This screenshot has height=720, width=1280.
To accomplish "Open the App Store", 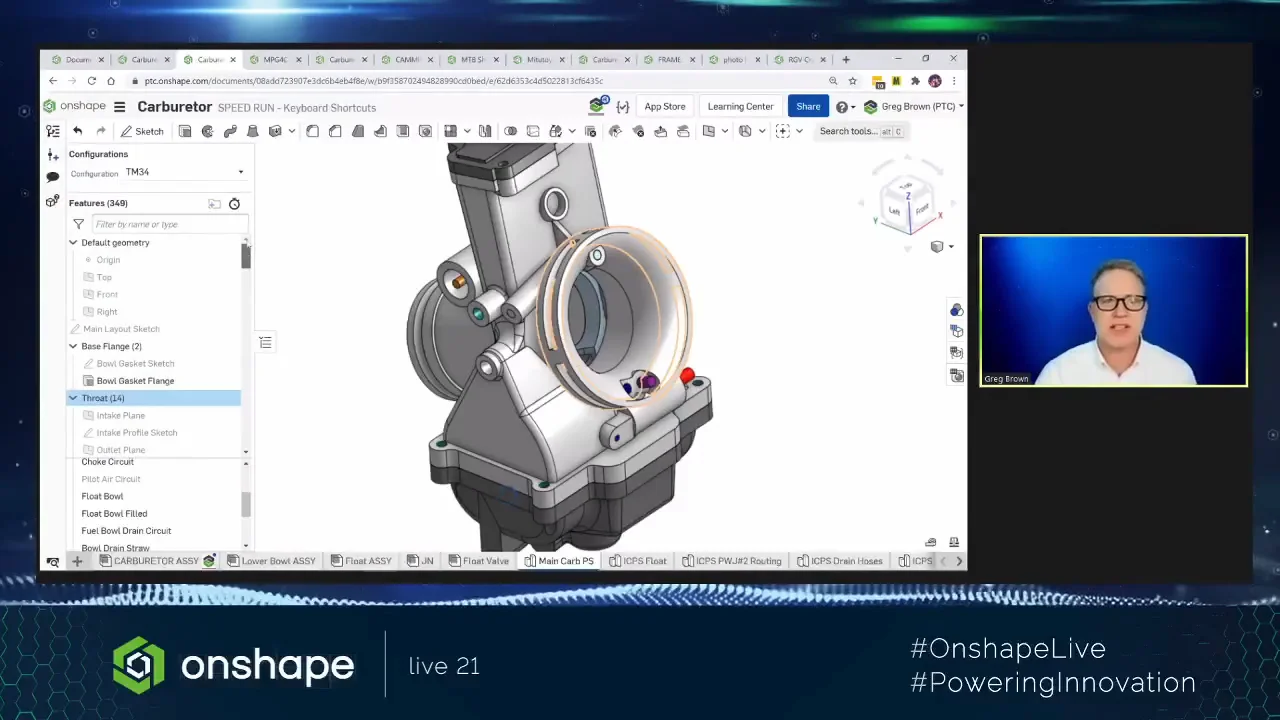I will (665, 106).
